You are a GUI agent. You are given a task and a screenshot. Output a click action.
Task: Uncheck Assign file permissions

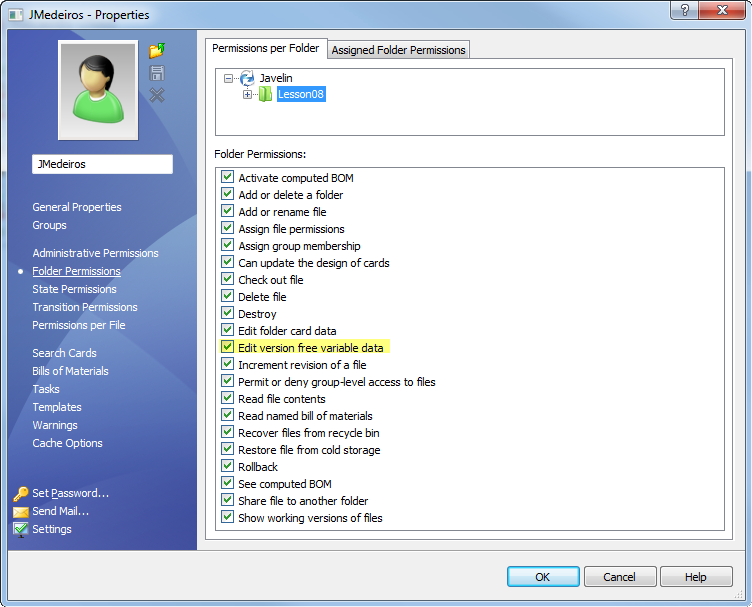pos(227,228)
